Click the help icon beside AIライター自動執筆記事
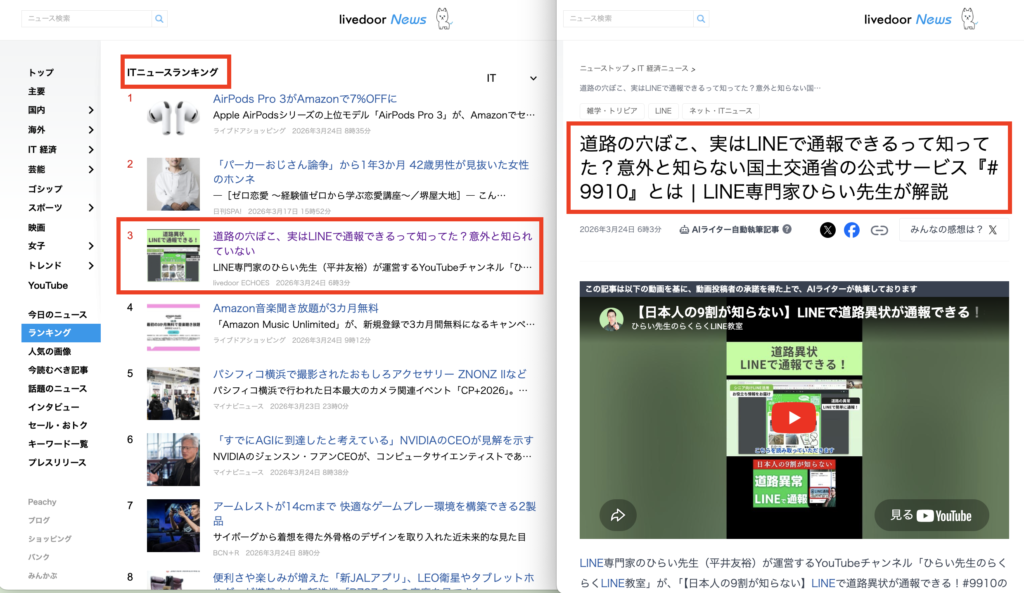 (787, 229)
